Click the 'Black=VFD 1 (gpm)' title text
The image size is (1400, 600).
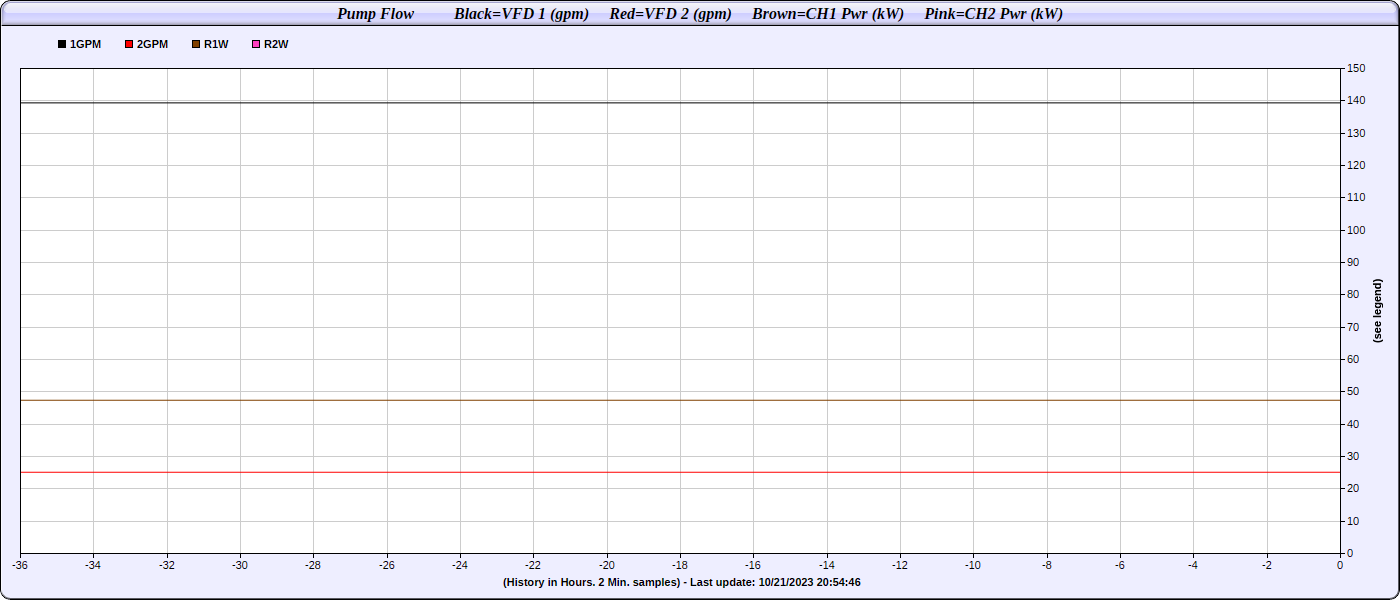[521, 14]
